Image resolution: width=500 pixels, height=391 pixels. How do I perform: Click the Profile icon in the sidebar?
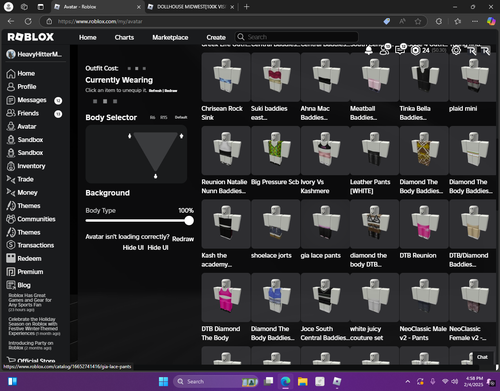point(11,87)
